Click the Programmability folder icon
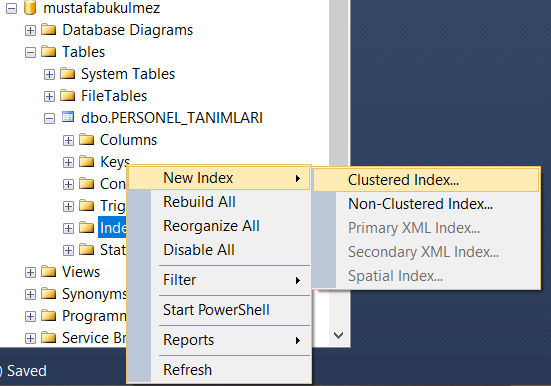 click(x=48, y=315)
